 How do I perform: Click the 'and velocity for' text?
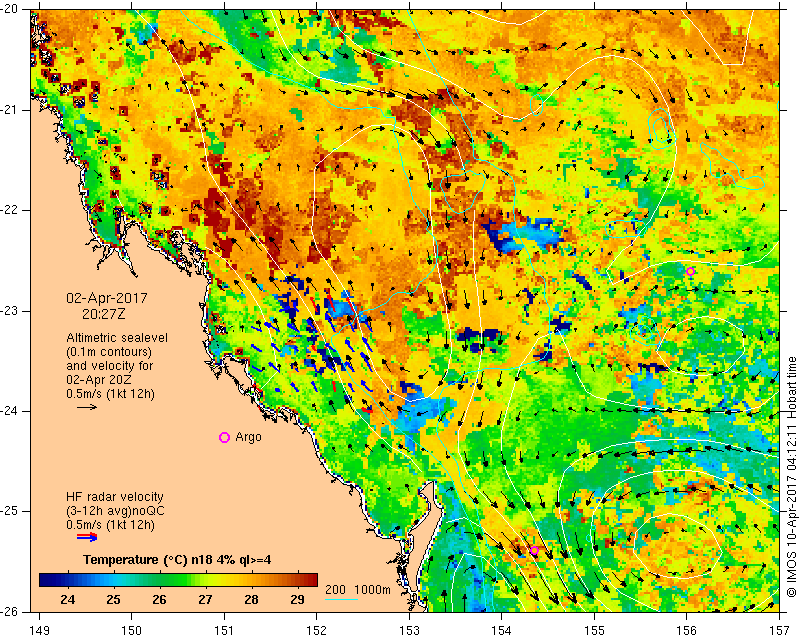coord(109,366)
